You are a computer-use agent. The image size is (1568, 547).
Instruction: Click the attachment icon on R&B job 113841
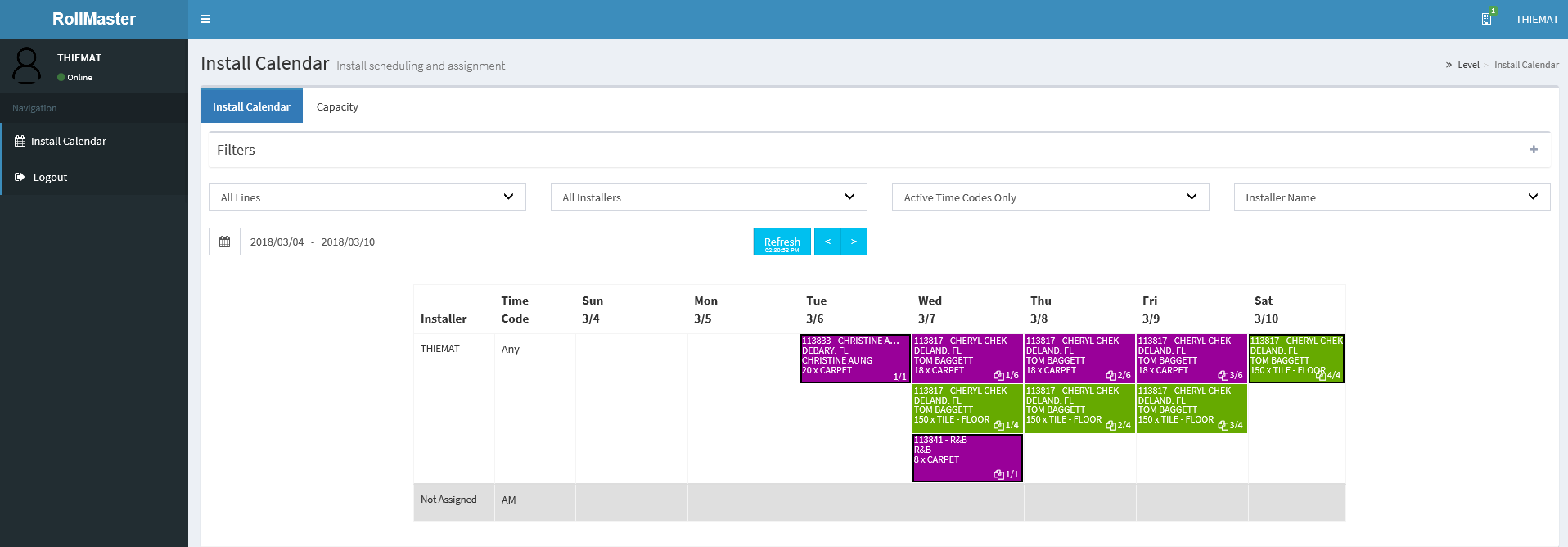[x=998, y=475]
